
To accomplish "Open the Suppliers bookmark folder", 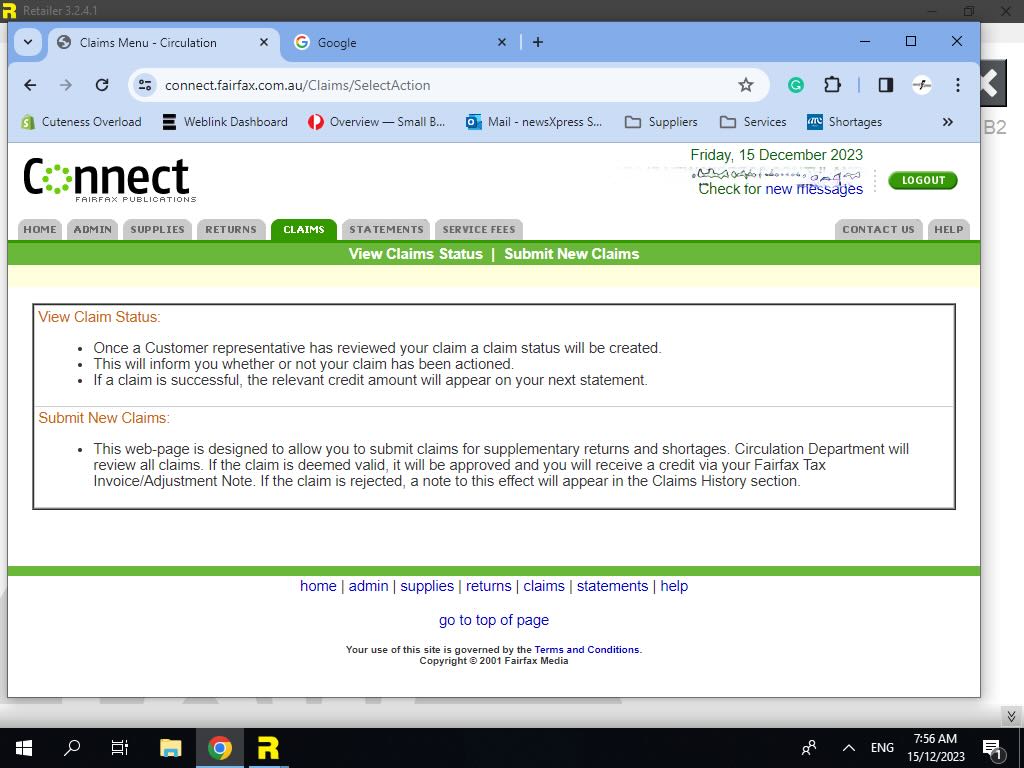I will pos(661,122).
